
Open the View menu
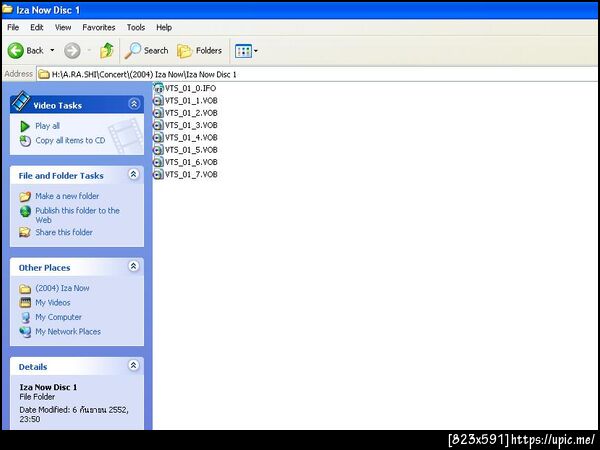coord(63,28)
